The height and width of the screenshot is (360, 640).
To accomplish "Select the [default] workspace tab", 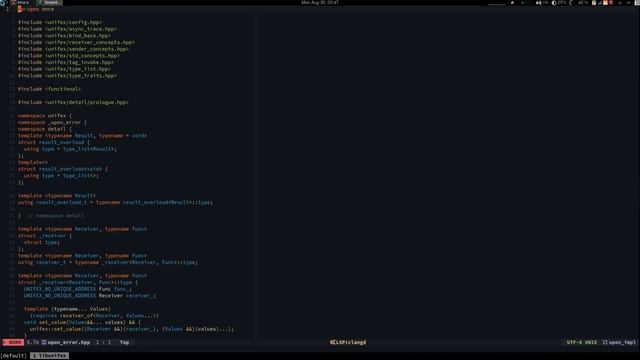I will [14, 356].
